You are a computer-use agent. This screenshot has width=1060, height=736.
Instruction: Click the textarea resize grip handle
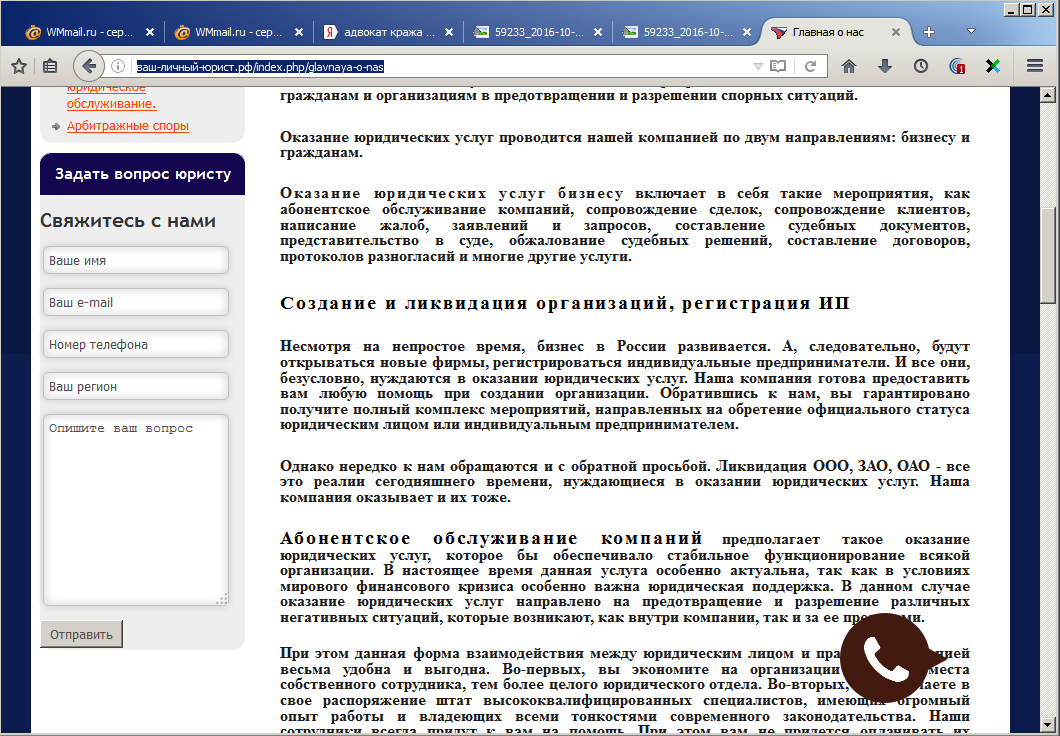222,599
